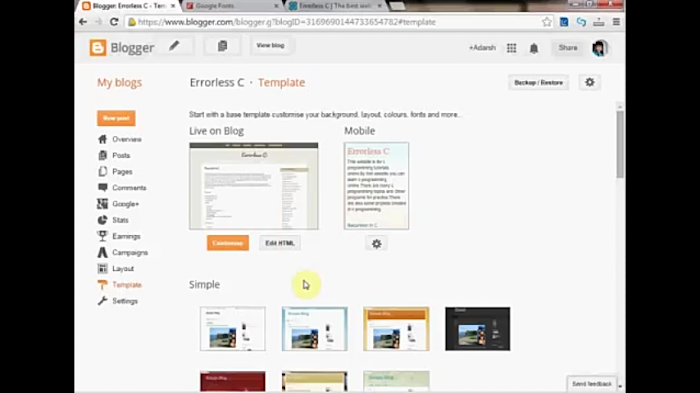The height and width of the screenshot is (393, 700).
Task: Open Stats in the sidebar
Action: pos(121,220)
